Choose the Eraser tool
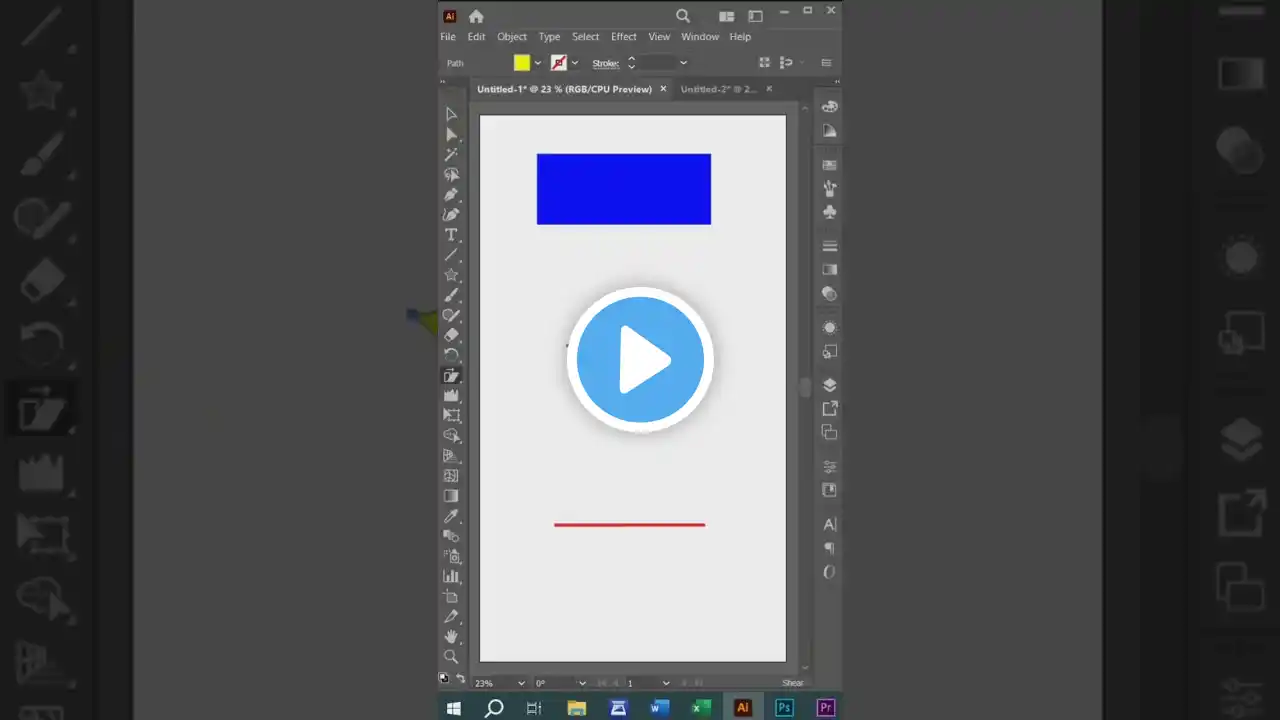The width and height of the screenshot is (1280, 720). click(x=451, y=335)
